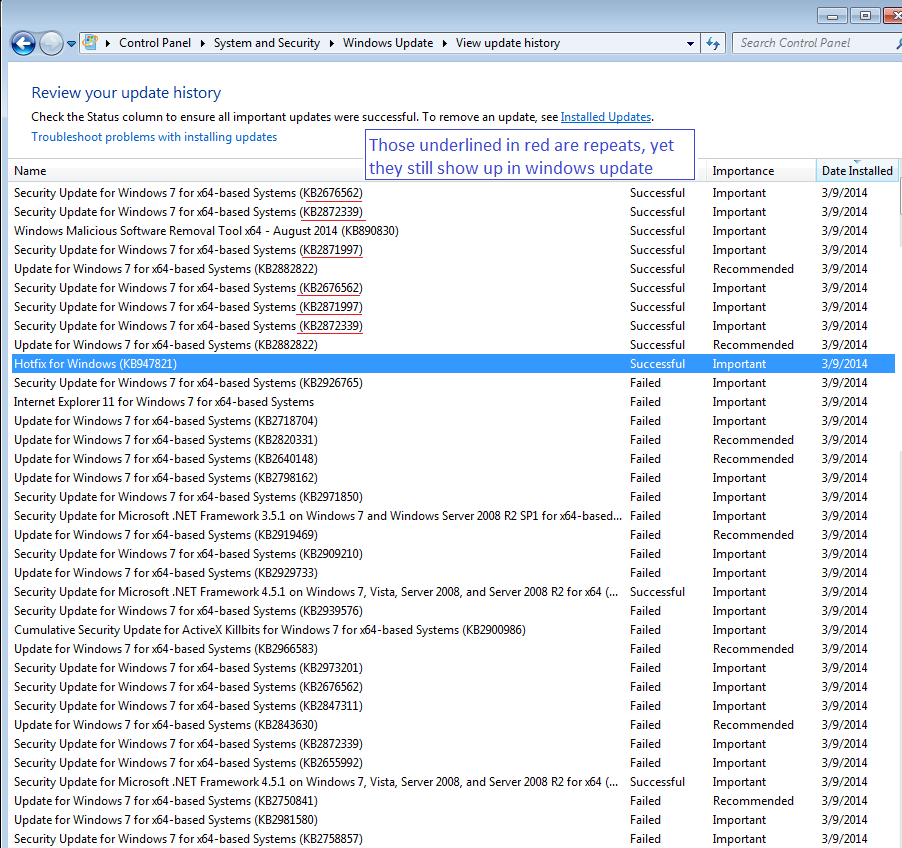Select Update KB2966583 row

(x=453, y=648)
